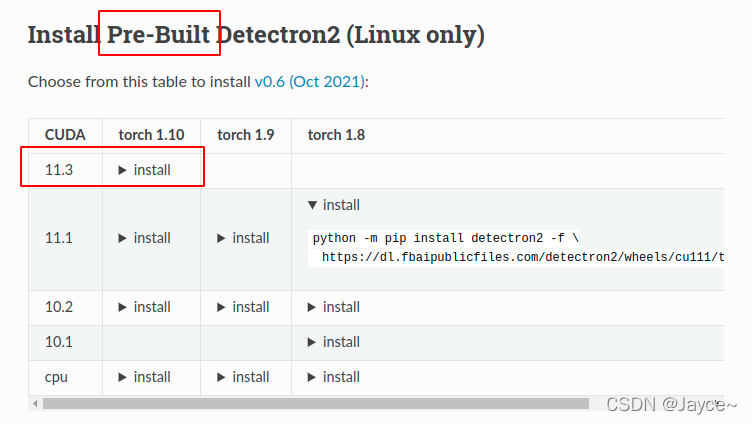
Task: Click the 'torch 1.8' column header
Action: tap(336, 135)
